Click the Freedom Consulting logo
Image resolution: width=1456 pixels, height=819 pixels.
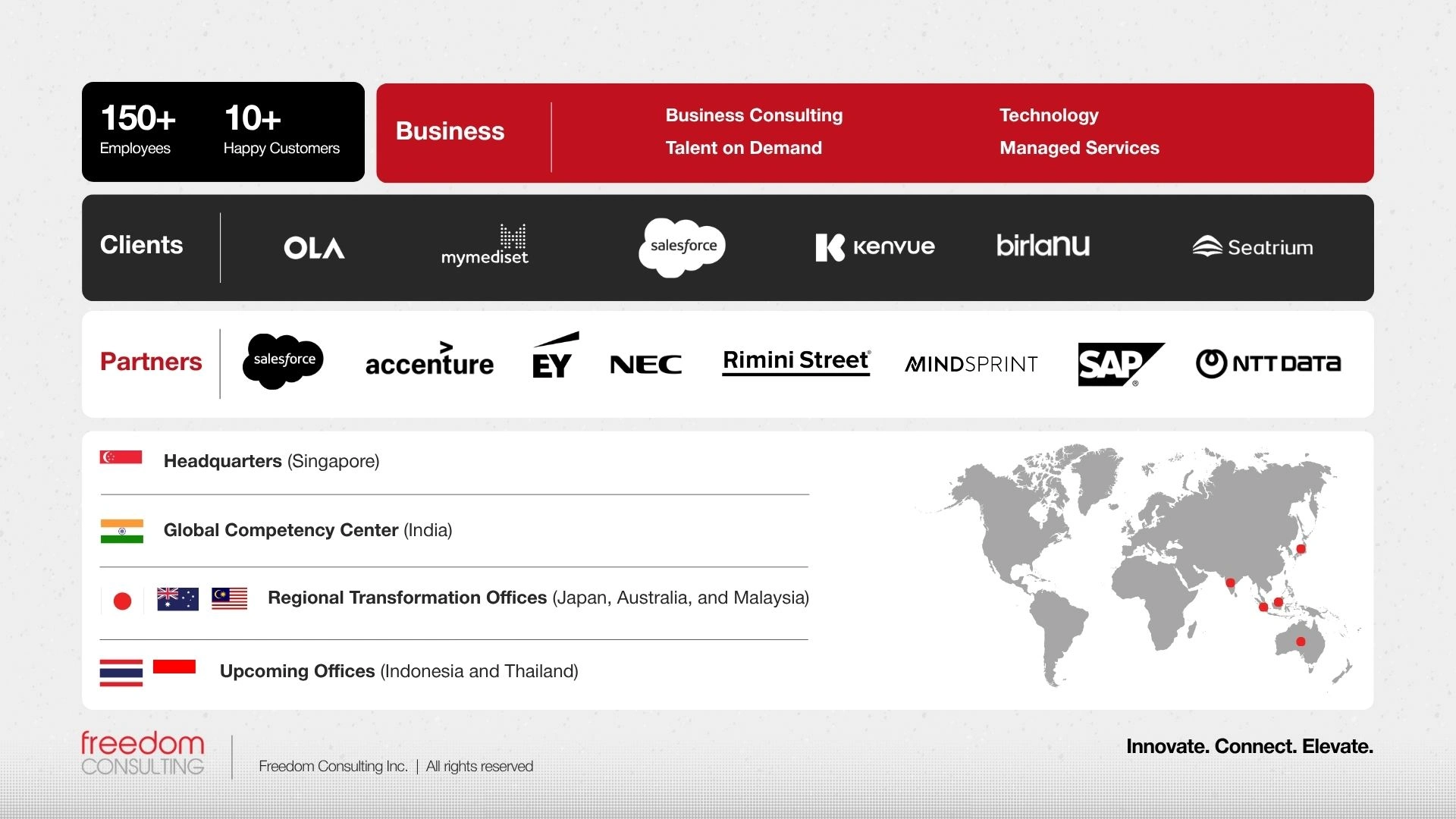coord(143,753)
